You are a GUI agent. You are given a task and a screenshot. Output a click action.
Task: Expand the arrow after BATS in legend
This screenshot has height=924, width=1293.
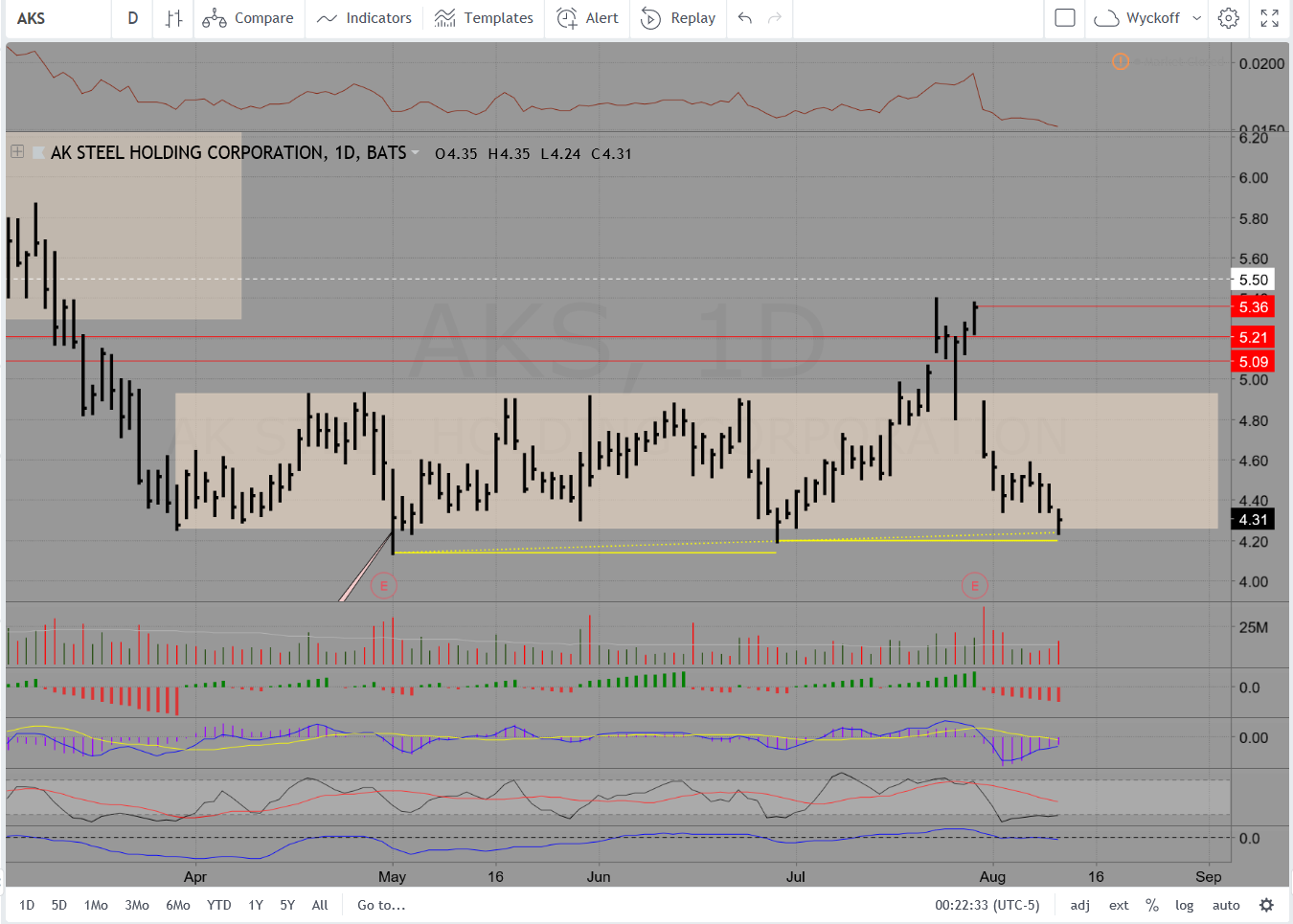[x=415, y=152]
